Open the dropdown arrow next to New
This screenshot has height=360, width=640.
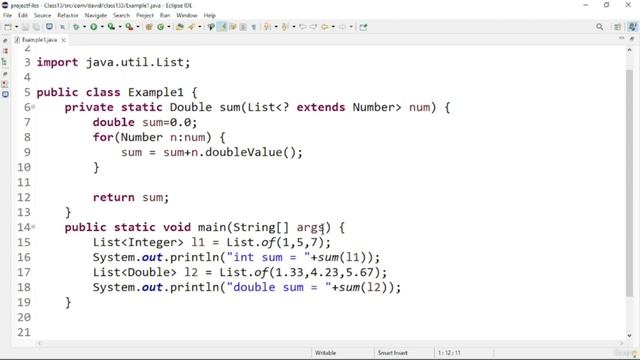click(17, 27)
